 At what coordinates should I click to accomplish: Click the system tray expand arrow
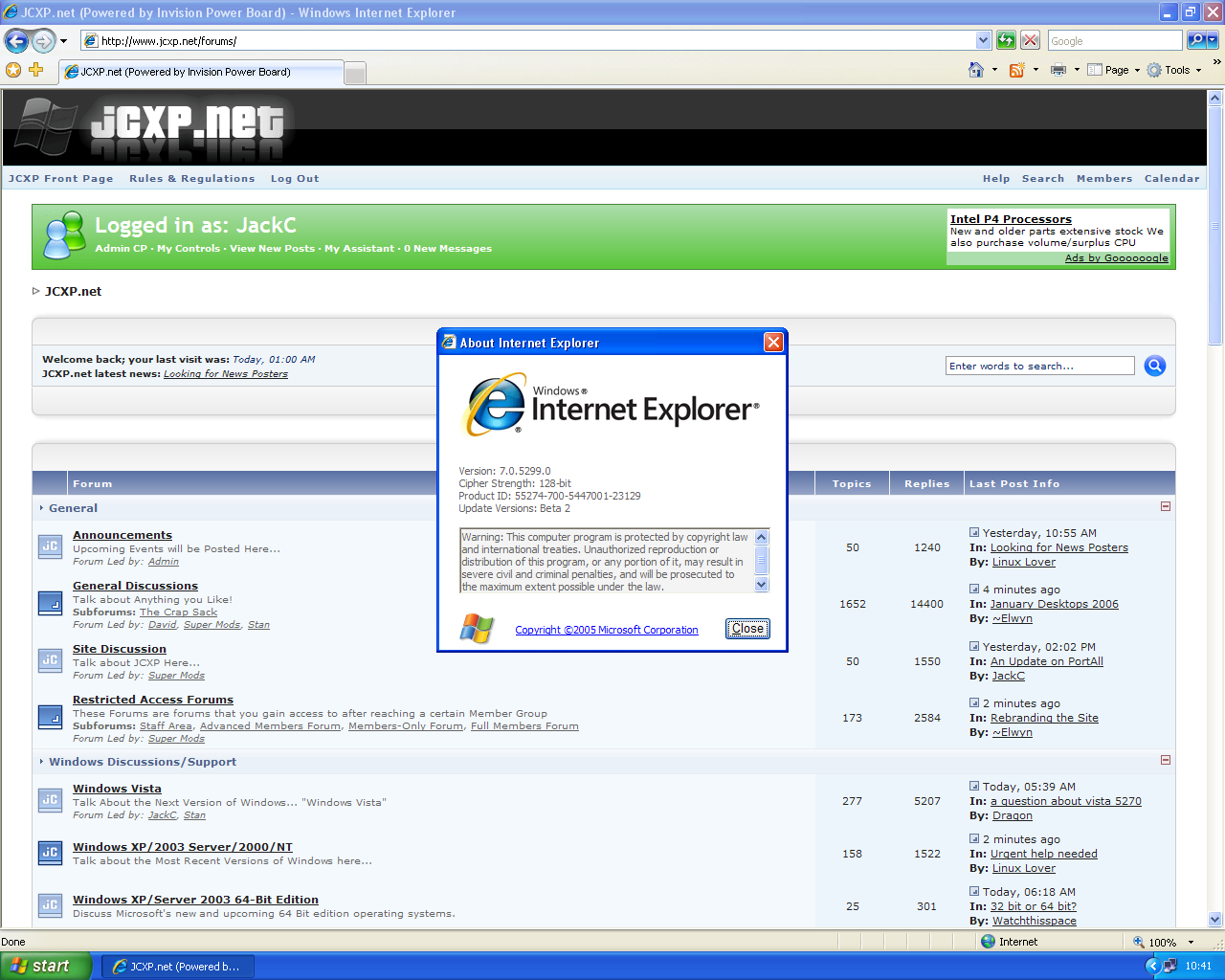pos(1153,967)
